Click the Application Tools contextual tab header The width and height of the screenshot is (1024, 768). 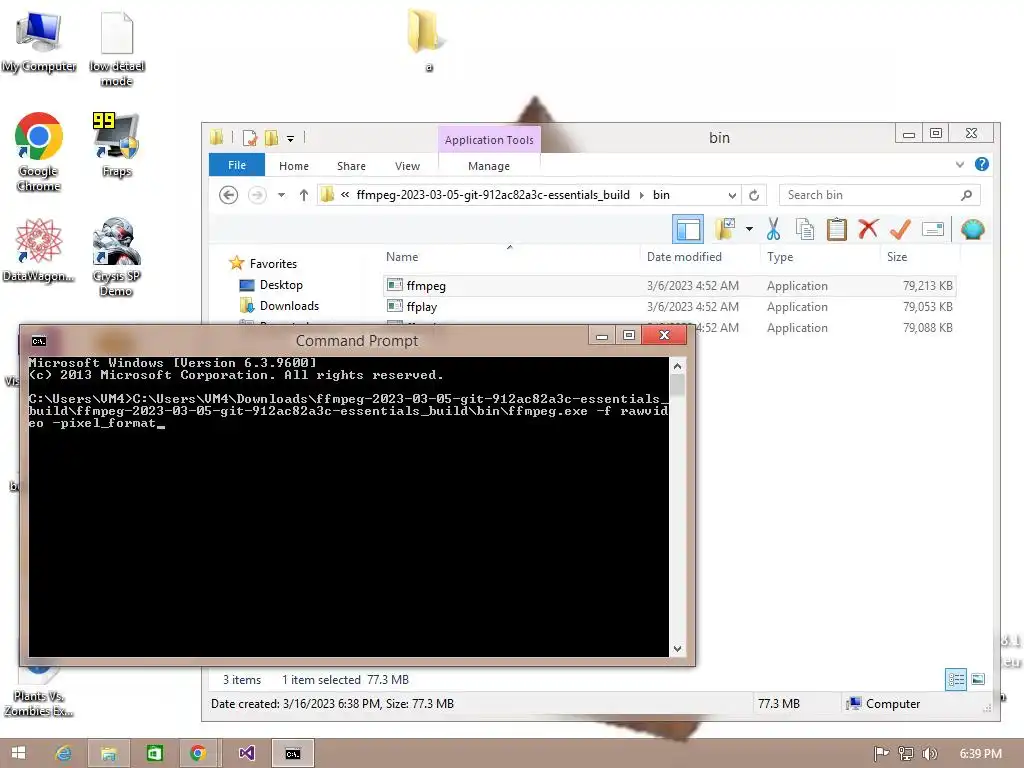(489, 140)
